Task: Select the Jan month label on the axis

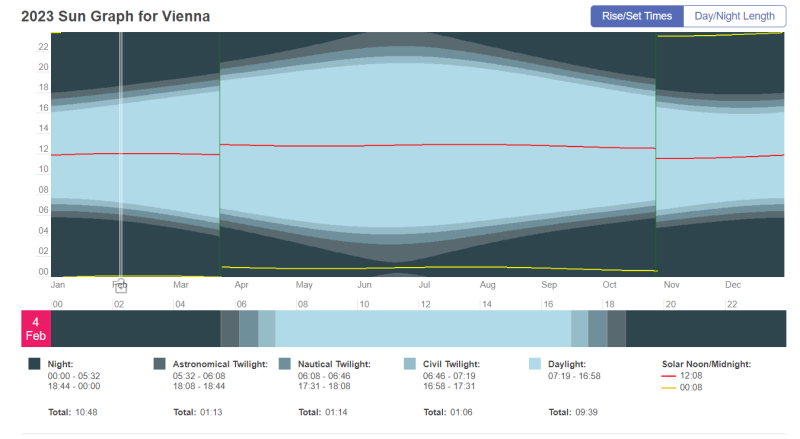Action: pos(58,285)
